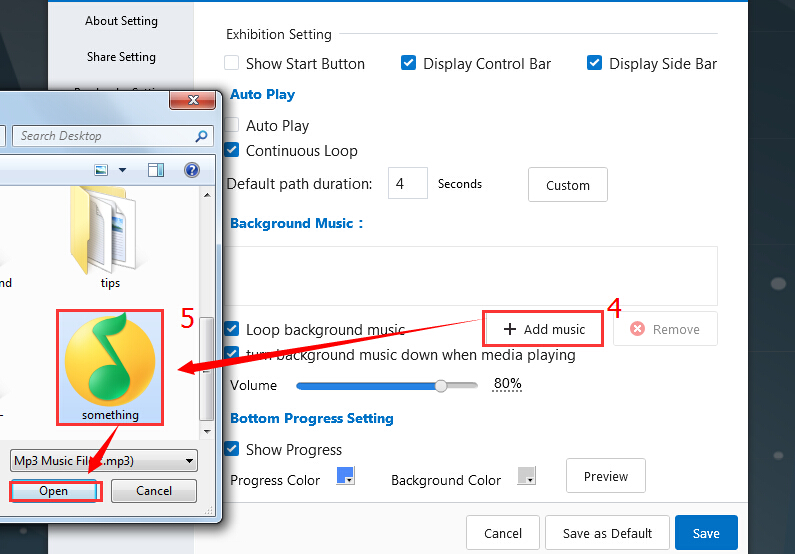
Task: Toggle the Show Progress checkbox
Action: coord(232,449)
